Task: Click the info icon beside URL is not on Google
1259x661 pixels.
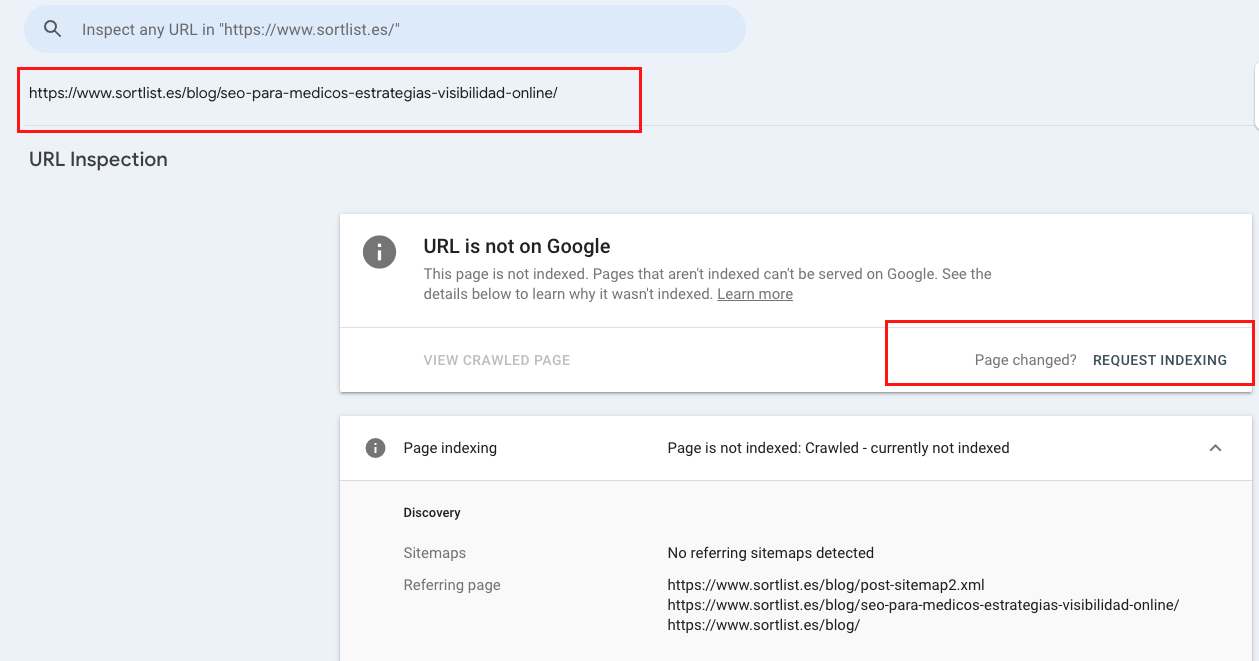Action: click(379, 252)
